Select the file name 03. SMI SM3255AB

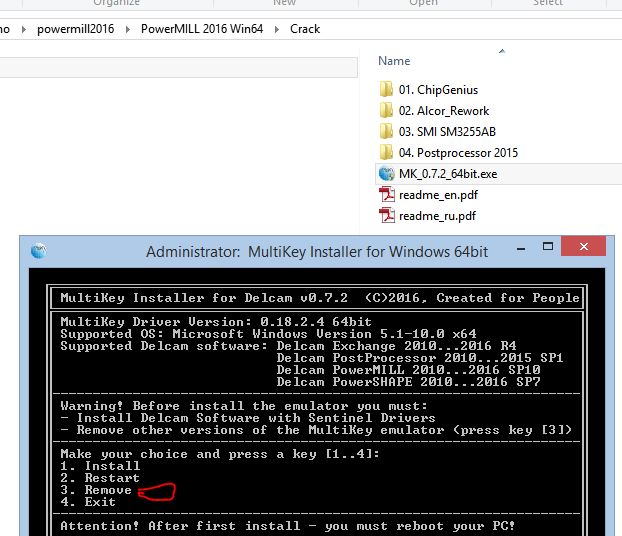click(x=447, y=132)
